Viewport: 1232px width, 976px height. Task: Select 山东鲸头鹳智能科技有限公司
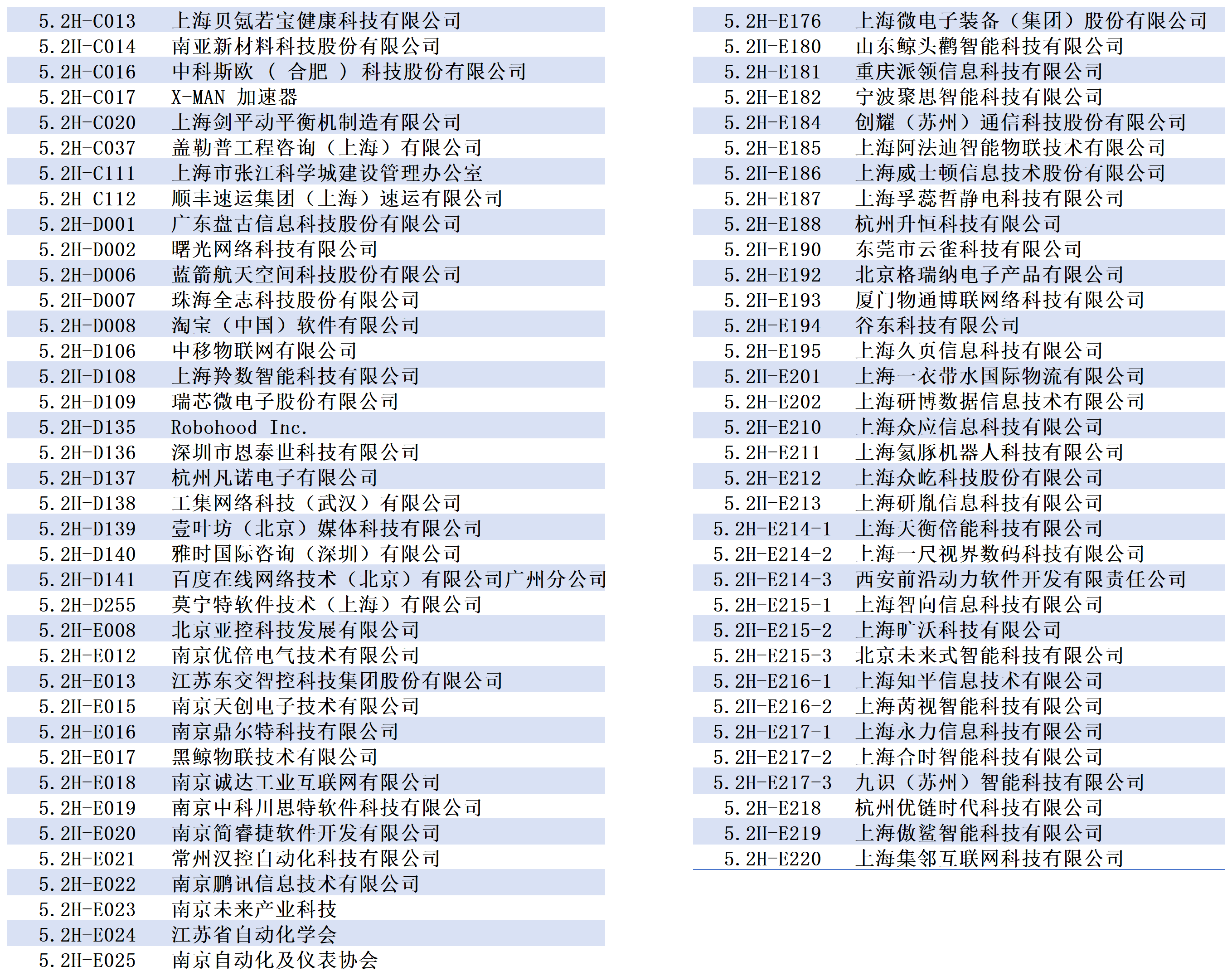(x=989, y=46)
